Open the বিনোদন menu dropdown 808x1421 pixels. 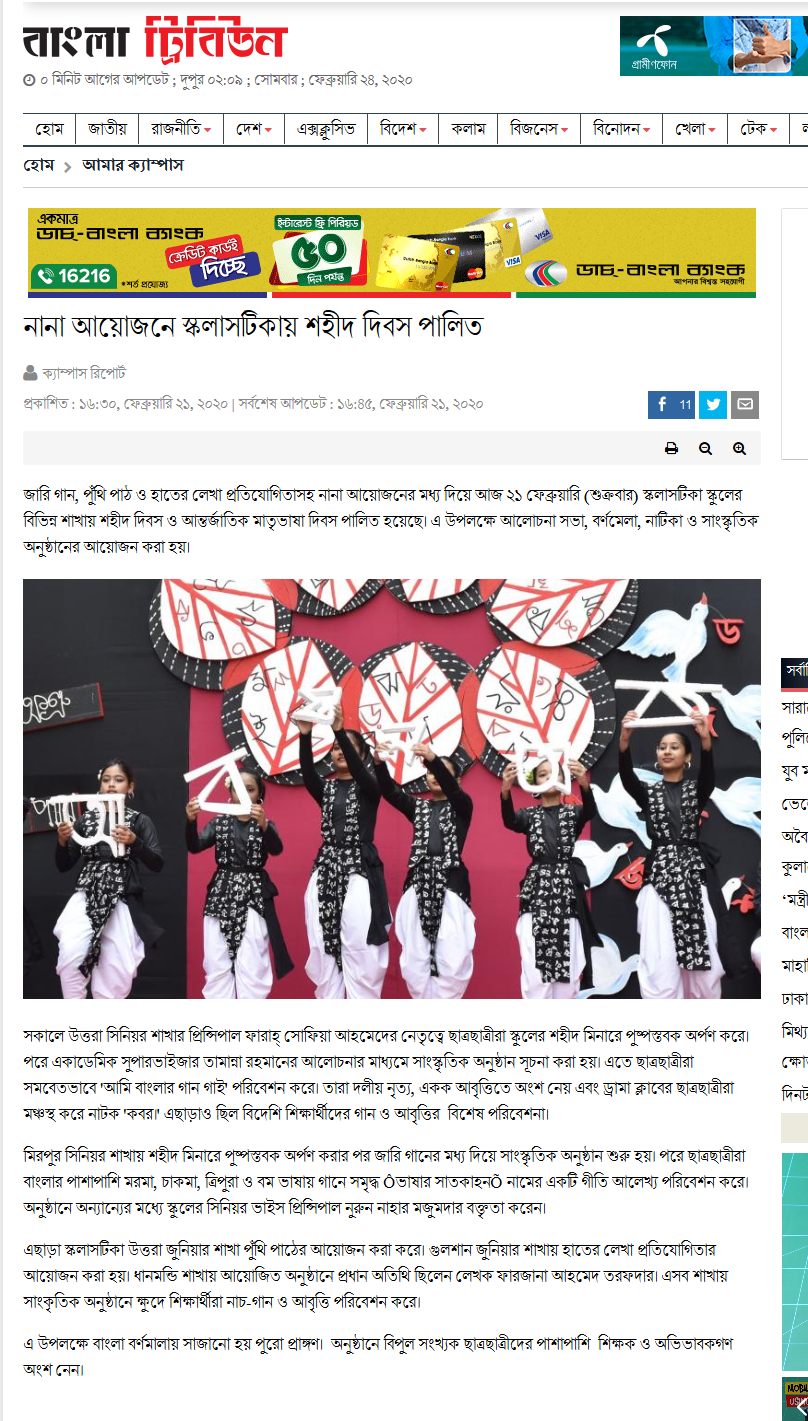click(x=621, y=129)
